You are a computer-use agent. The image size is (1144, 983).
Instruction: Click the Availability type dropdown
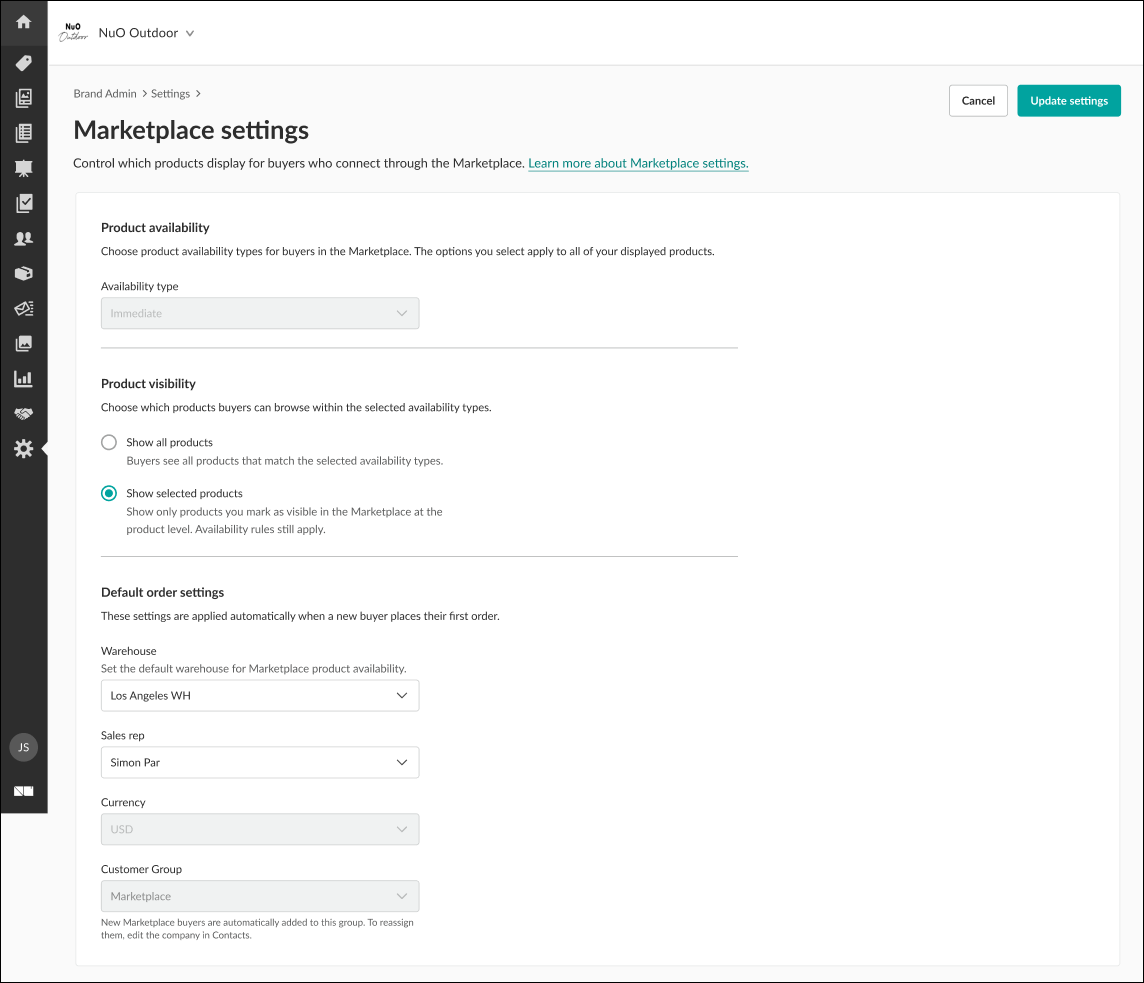tap(260, 313)
